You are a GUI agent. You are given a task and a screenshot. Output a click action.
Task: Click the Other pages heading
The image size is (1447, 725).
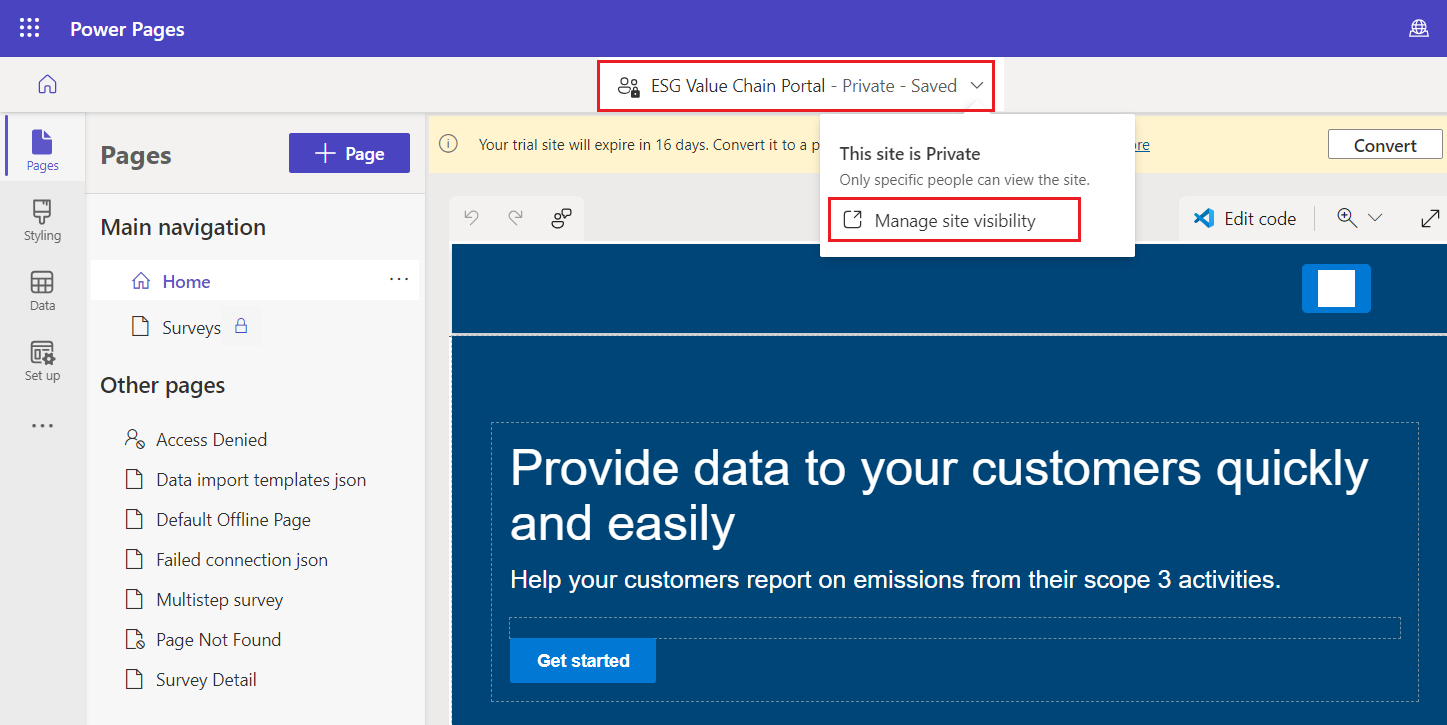[162, 385]
